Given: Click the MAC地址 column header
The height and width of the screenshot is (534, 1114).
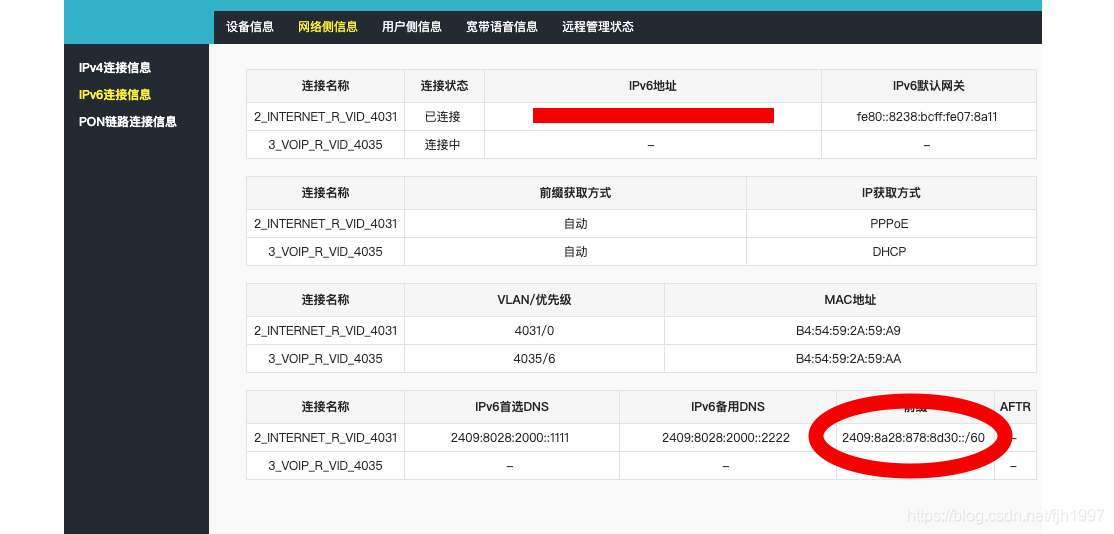Looking at the screenshot, I should [850, 300].
